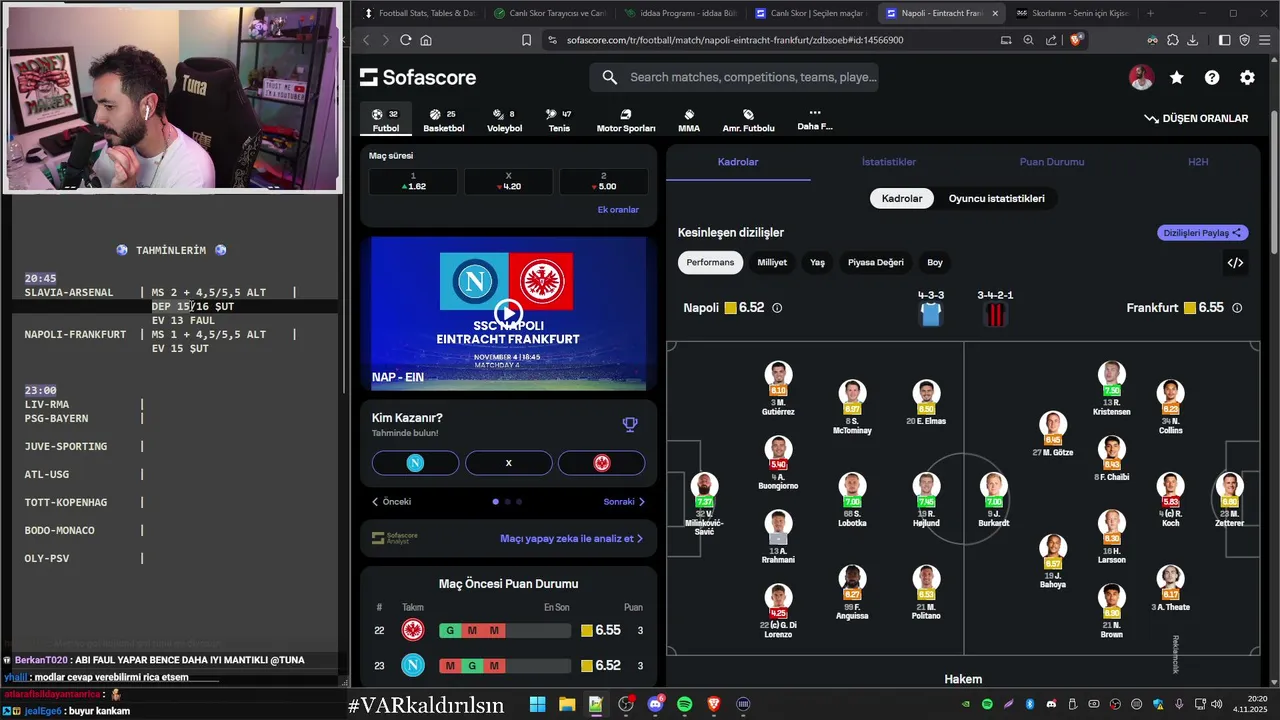The height and width of the screenshot is (720, 1280).
Task: Click Ek oranlar link
Action: click(x=618, y=210)
